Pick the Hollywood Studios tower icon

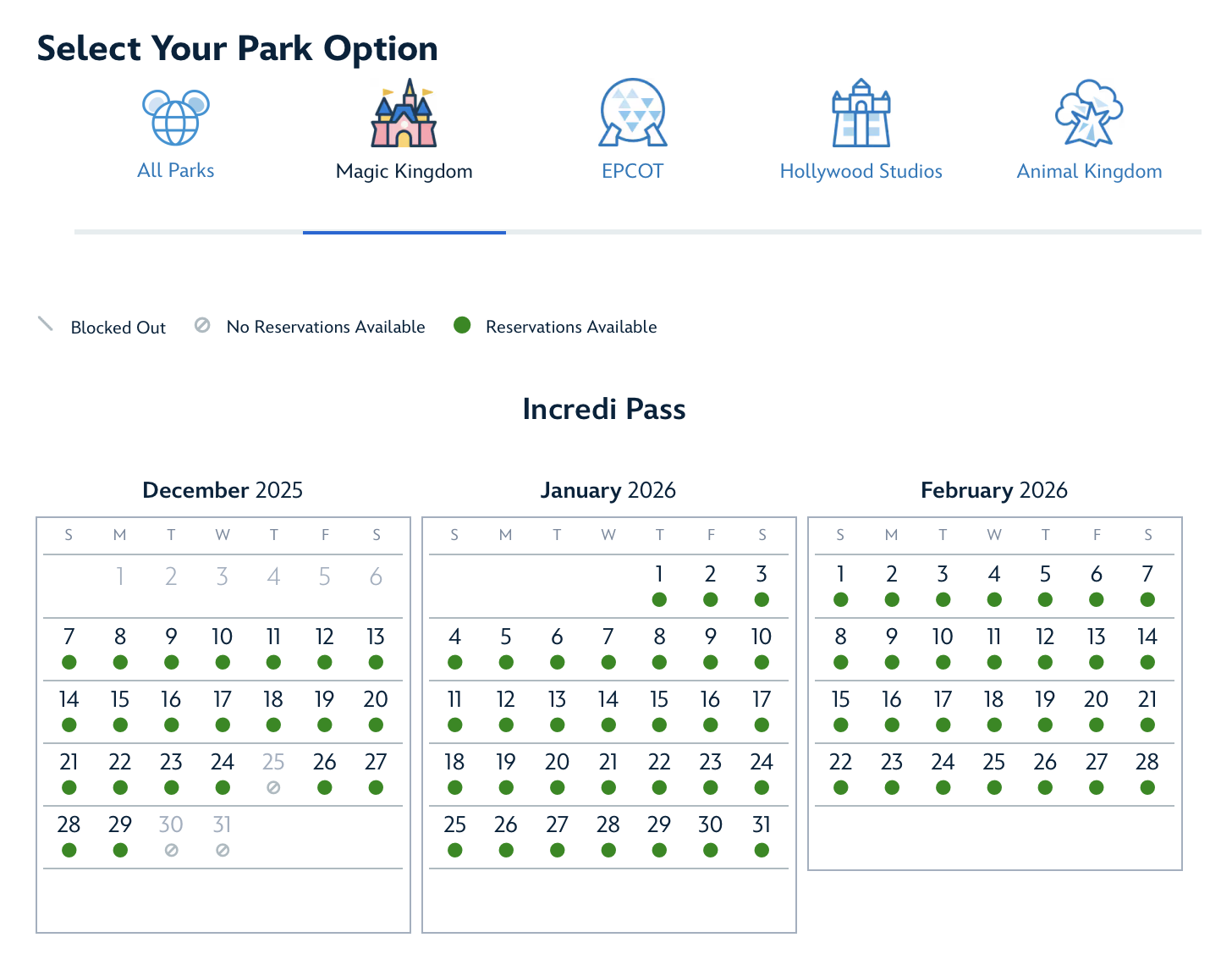click(x=861, y=114)
